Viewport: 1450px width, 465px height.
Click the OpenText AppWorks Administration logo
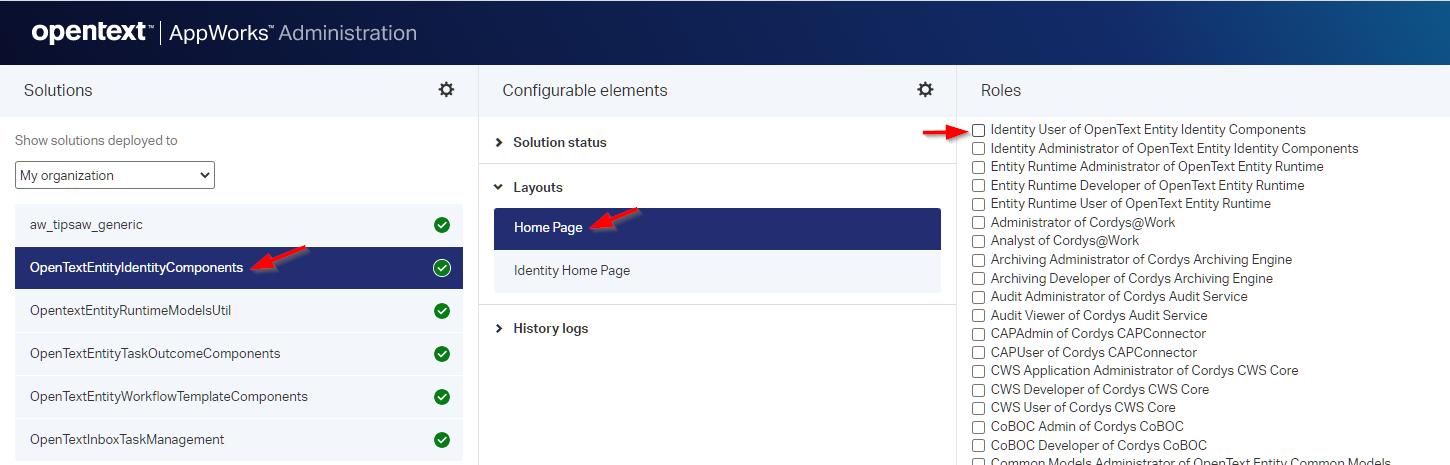pyautogui.click(x=224, y=33)
